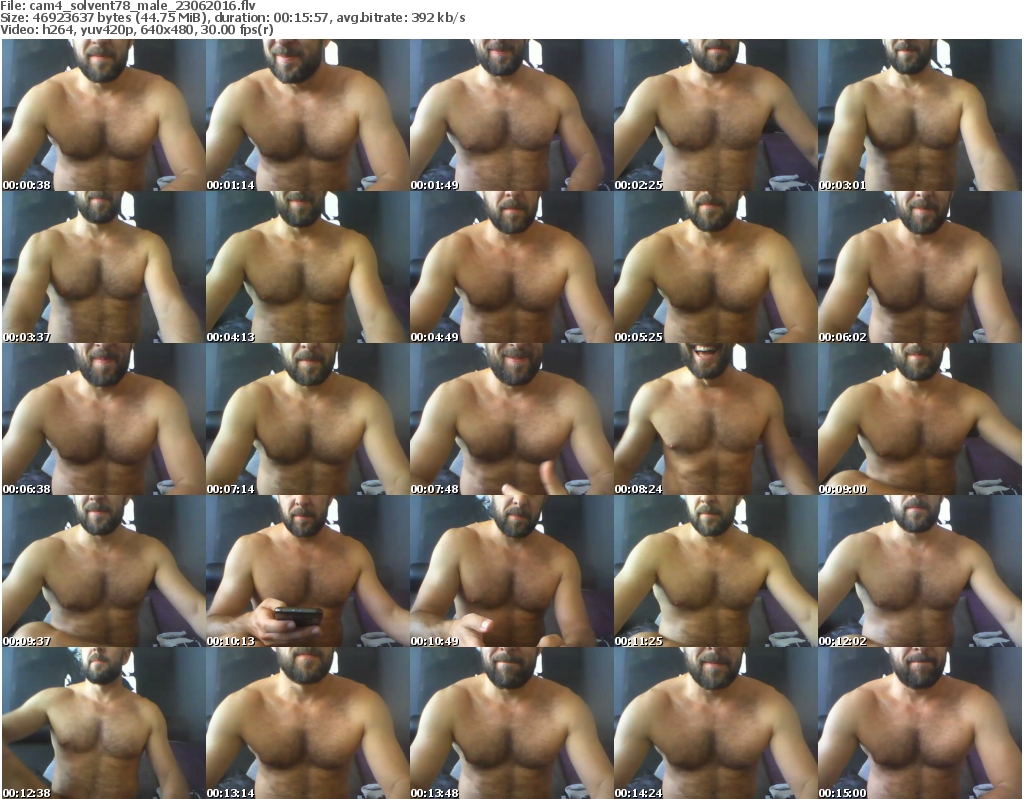Image resolution: width=1024 pixels, height=799 pixels.
Task: Choose the thumbnail timestamped 00:10:13 with phone
Action: 308,571
